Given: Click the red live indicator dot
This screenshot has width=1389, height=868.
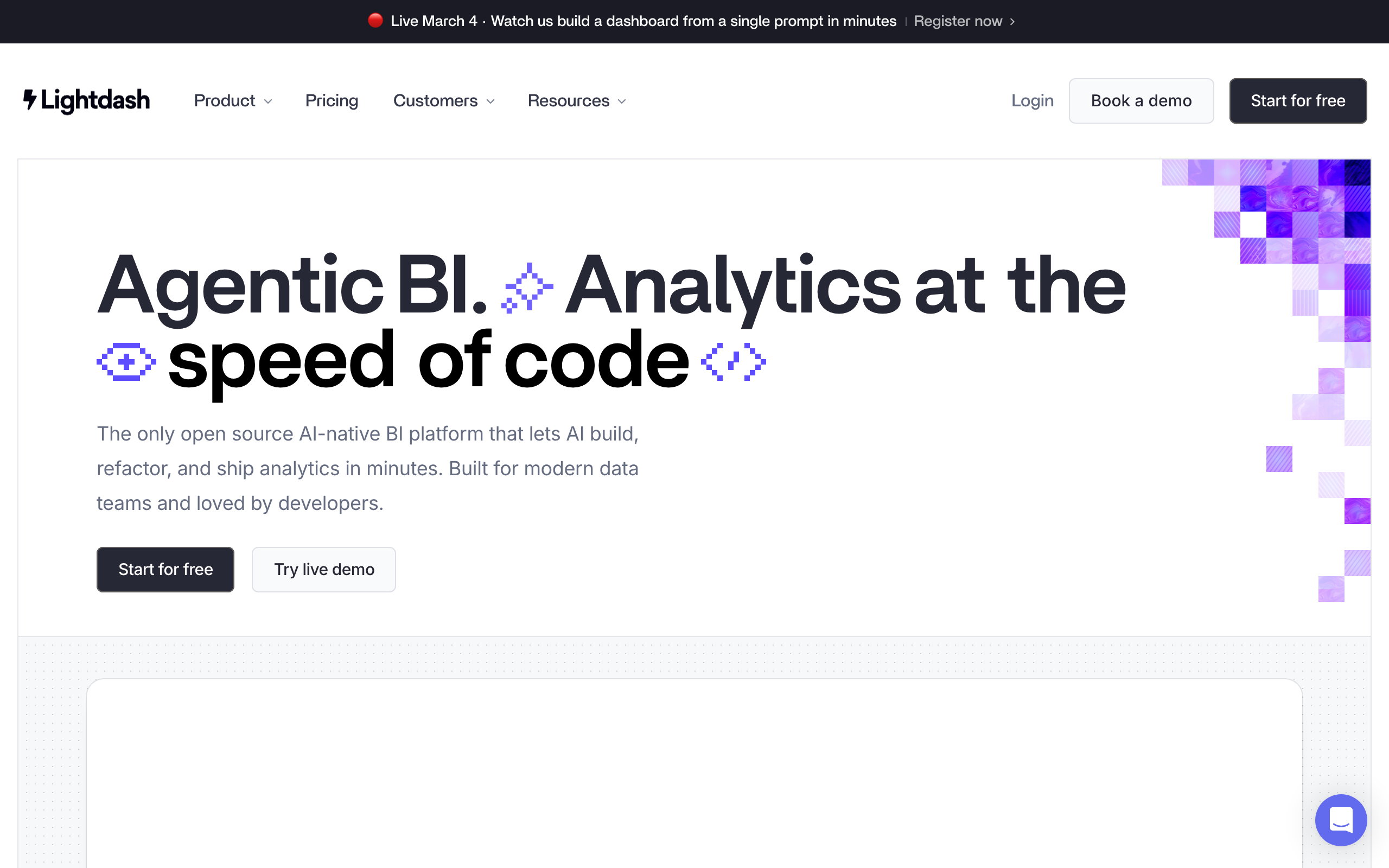Looking at the screenshot, I should (375, 21).
